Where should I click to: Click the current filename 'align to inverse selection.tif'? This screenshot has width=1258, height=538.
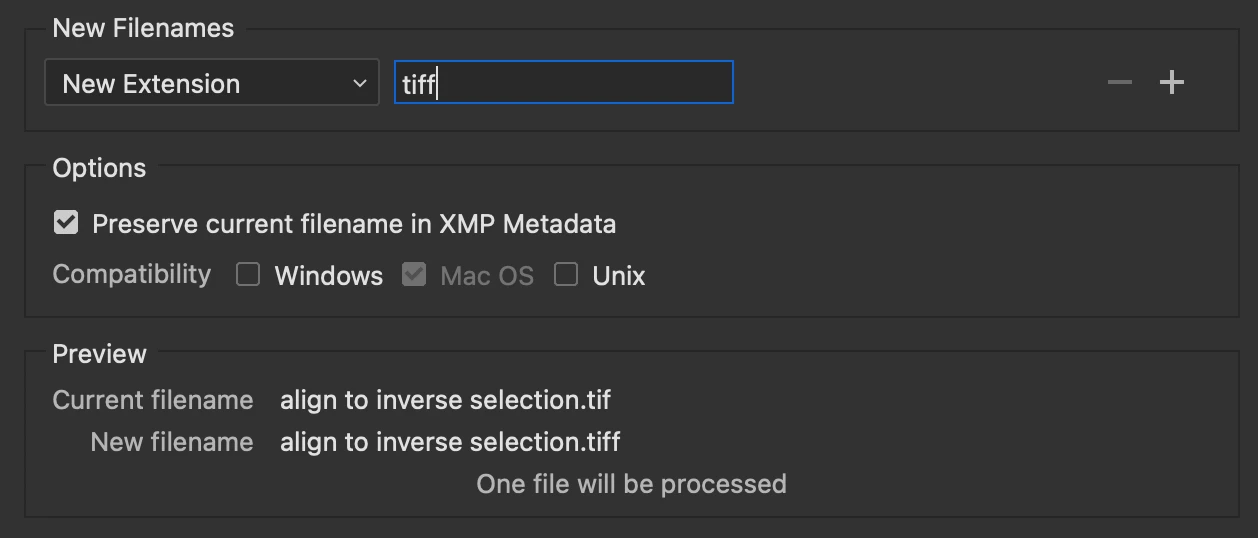[445, 400]
